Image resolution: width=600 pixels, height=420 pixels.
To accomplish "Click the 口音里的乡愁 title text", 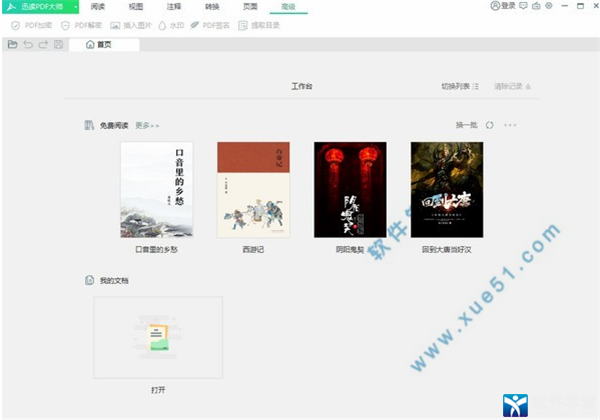I will (157, 250).
